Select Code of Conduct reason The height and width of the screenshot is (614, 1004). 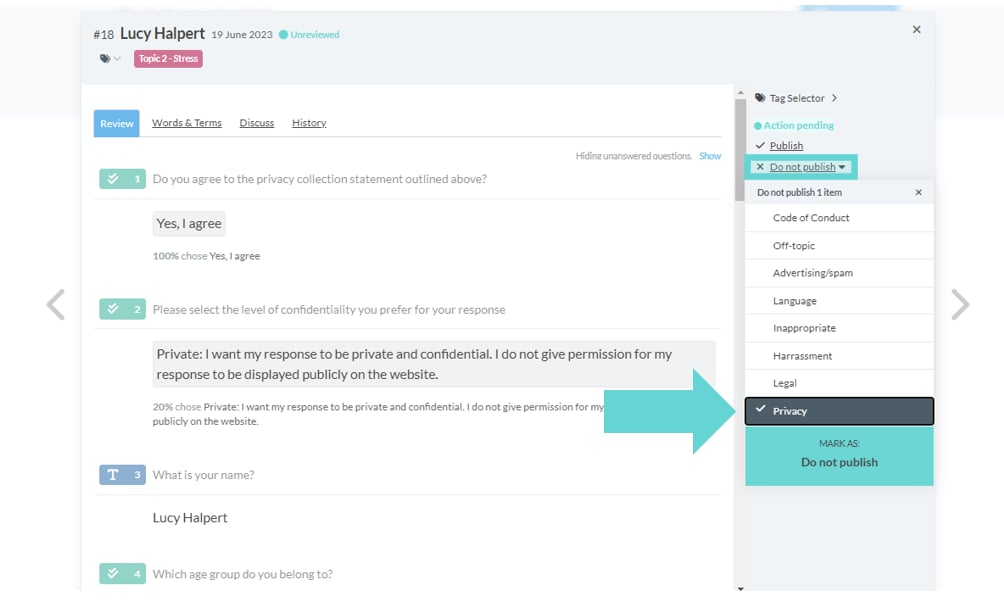(x=839, y=218)
